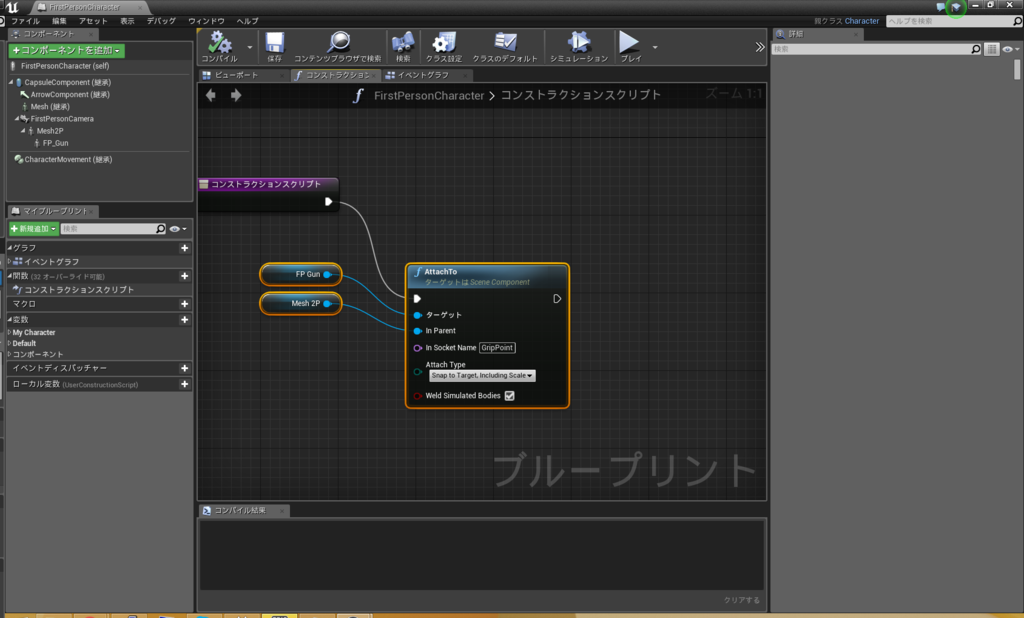The height and width of the screenshot is (618, 1024).
Task: Click the 新規追加 button
Action: click(x=33, y=229)
